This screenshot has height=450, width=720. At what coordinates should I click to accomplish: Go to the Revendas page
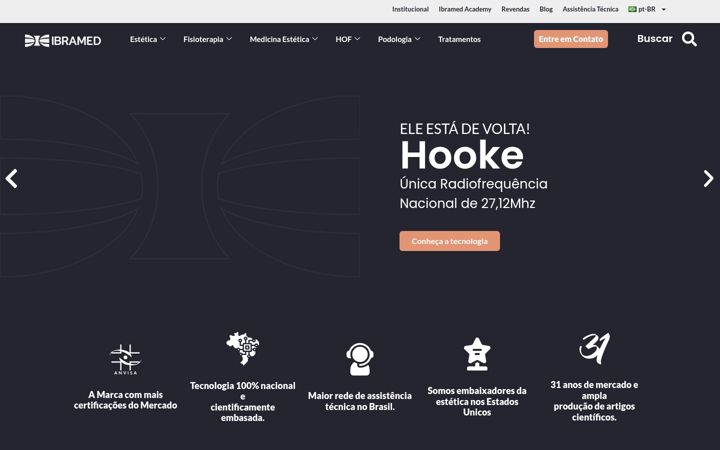[515, 9]
